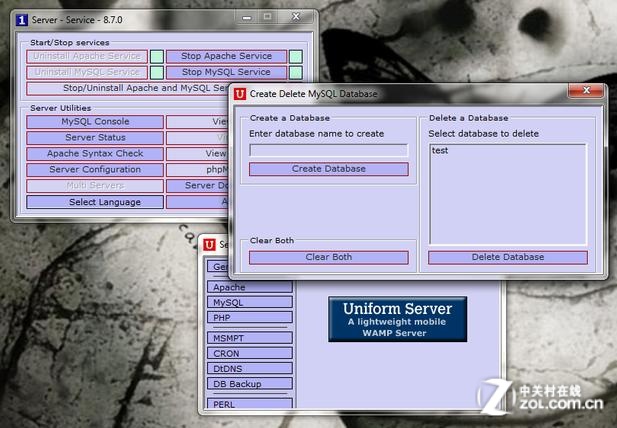This screenshot has height=428, width=617.
Task: Open the PERL section in the configuration window
Action: pos(250,404)
